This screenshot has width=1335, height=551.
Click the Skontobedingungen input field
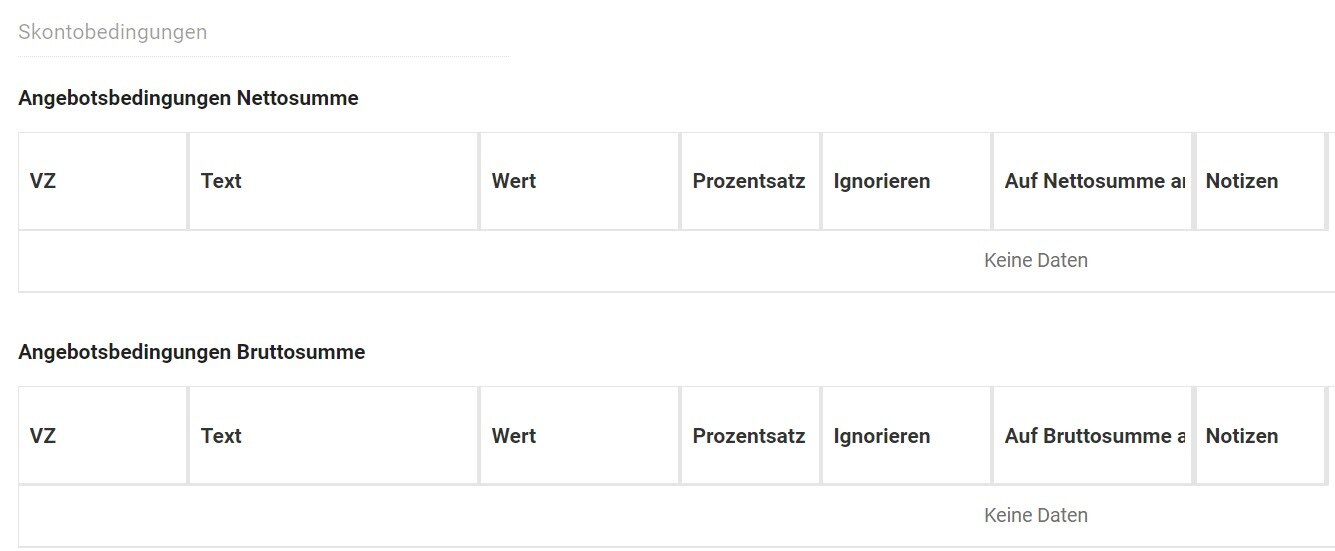[x=262, y=33]
